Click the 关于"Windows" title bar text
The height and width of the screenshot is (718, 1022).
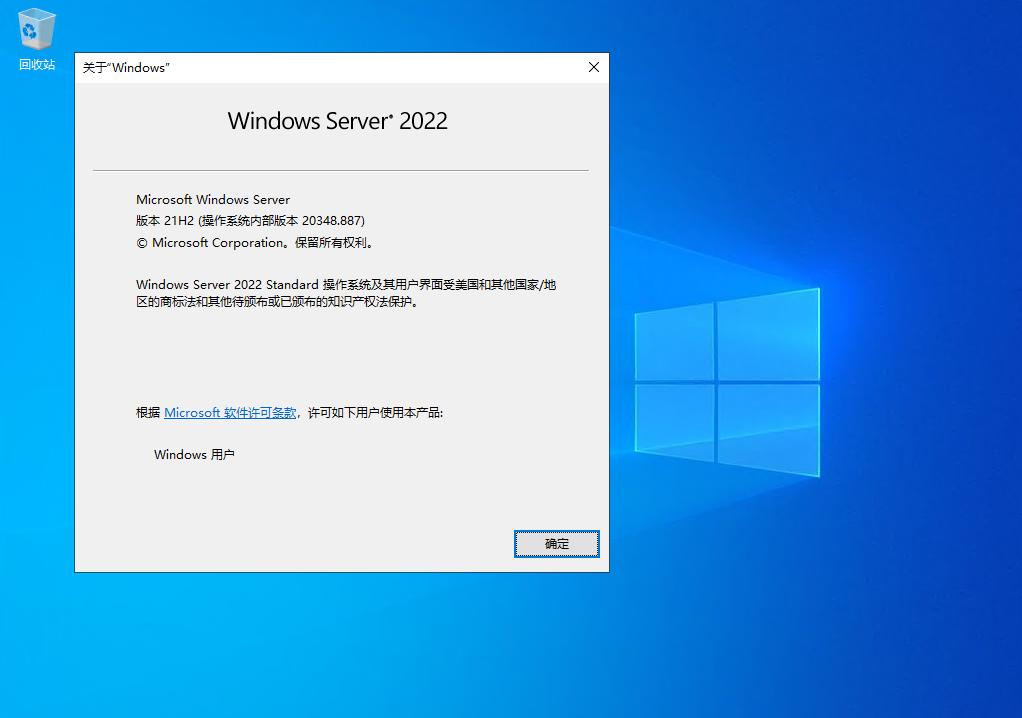128,68
